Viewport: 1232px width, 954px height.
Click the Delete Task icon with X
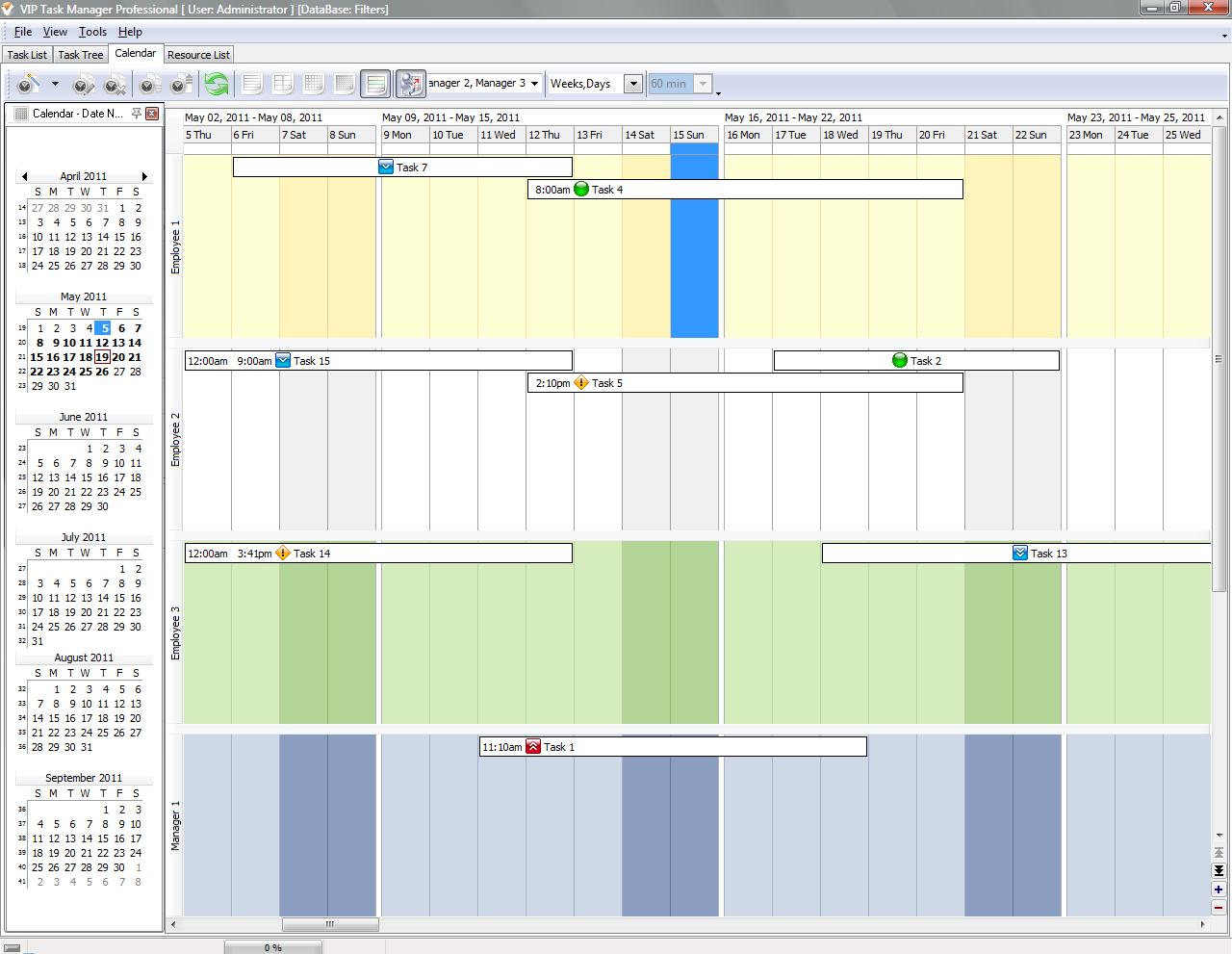click(x=115, y=85)
